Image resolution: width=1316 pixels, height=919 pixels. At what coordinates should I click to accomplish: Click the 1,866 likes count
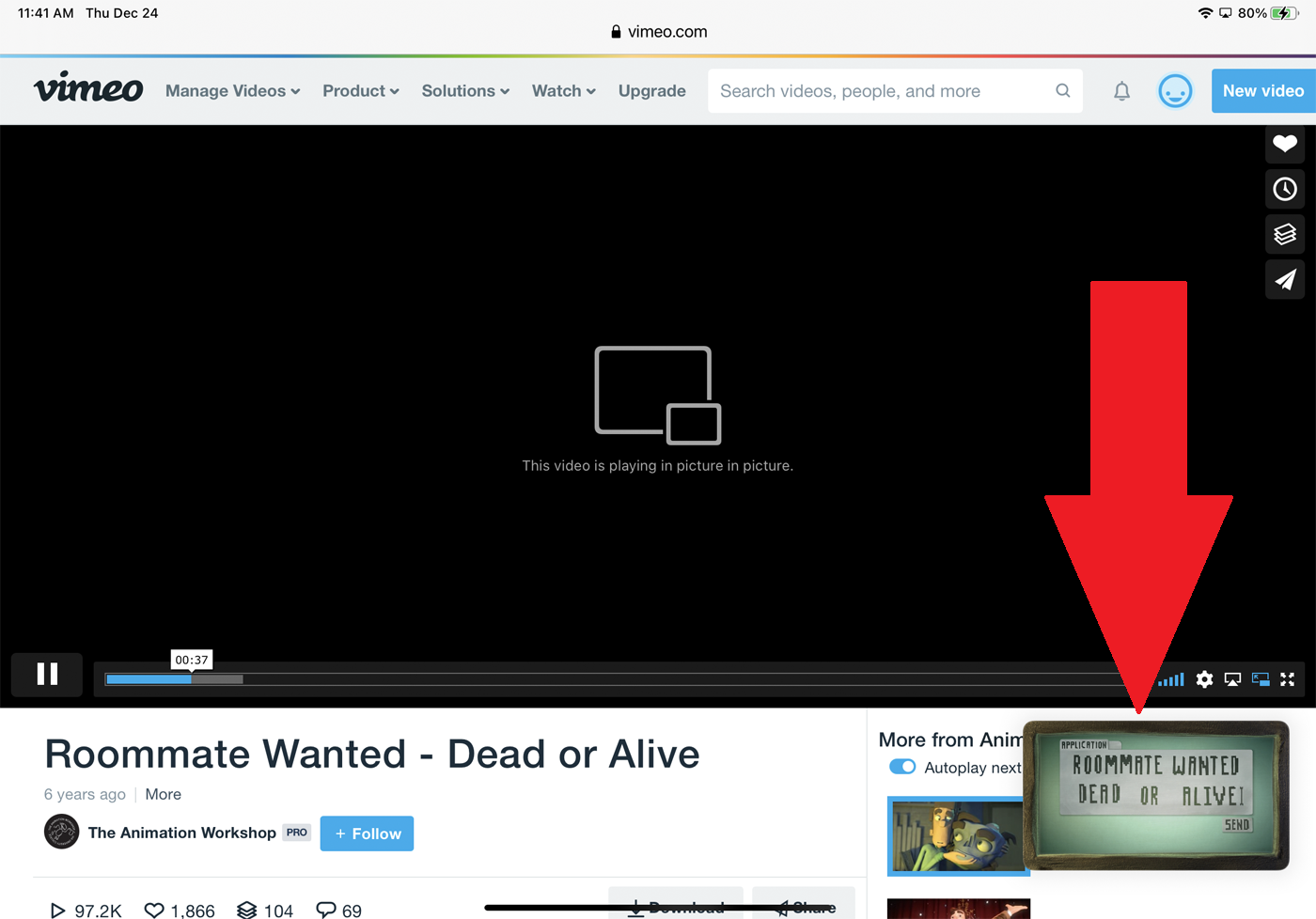pos(180,910)
